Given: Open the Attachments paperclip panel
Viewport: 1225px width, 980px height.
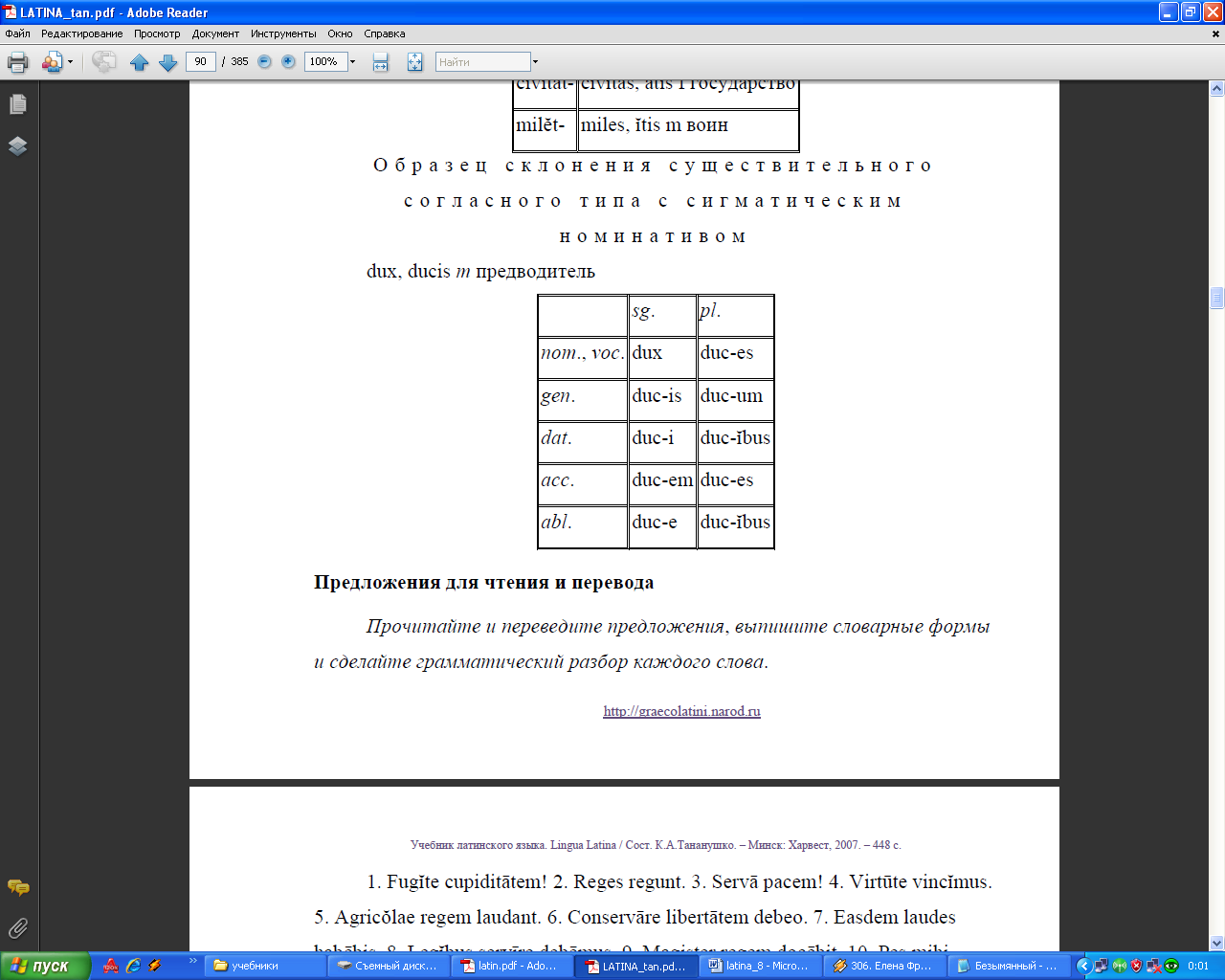Looking at the screenshot, I should (x=17, y=928).
